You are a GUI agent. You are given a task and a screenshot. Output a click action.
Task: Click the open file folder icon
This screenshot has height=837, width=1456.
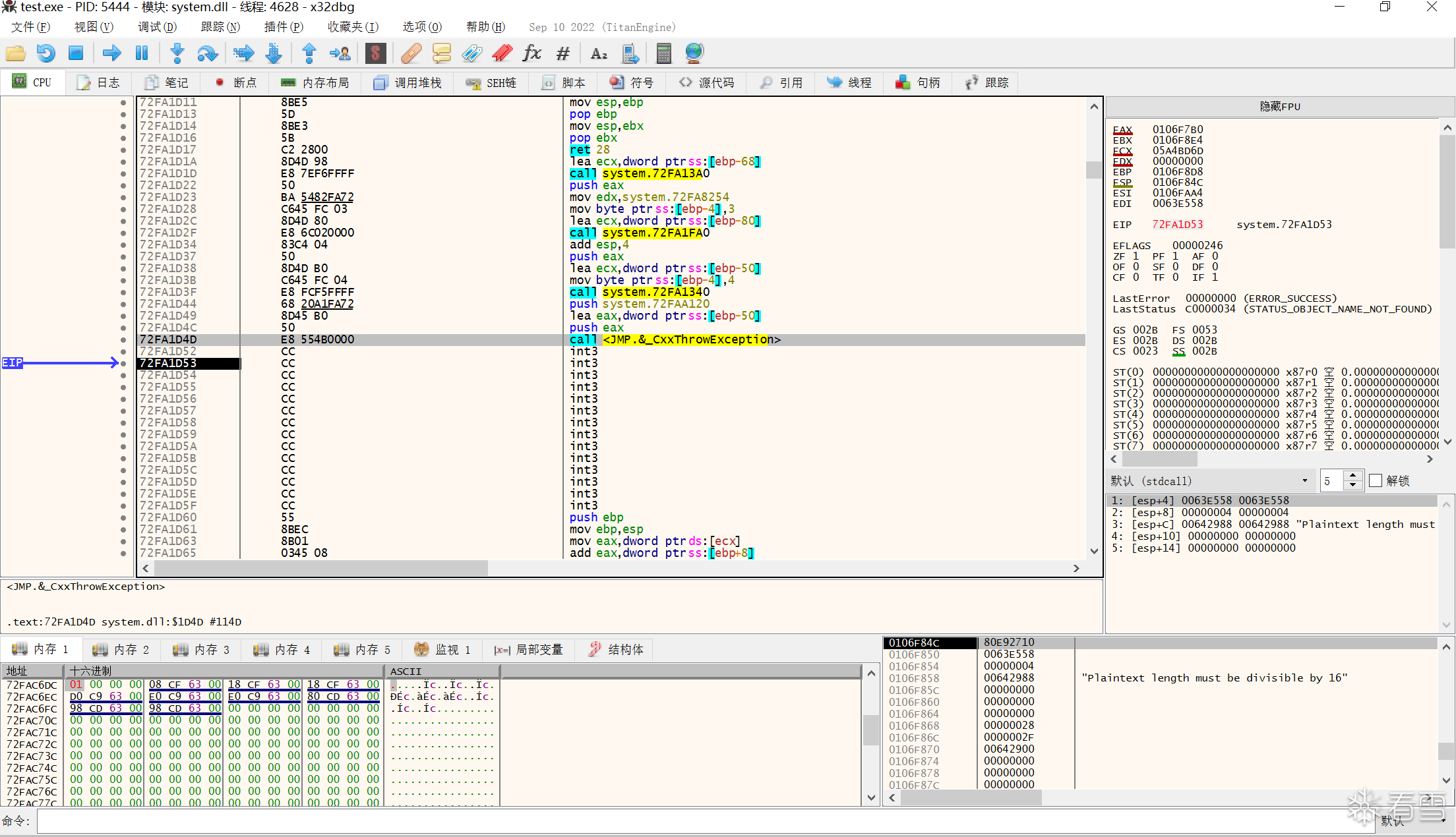(15, 53)
